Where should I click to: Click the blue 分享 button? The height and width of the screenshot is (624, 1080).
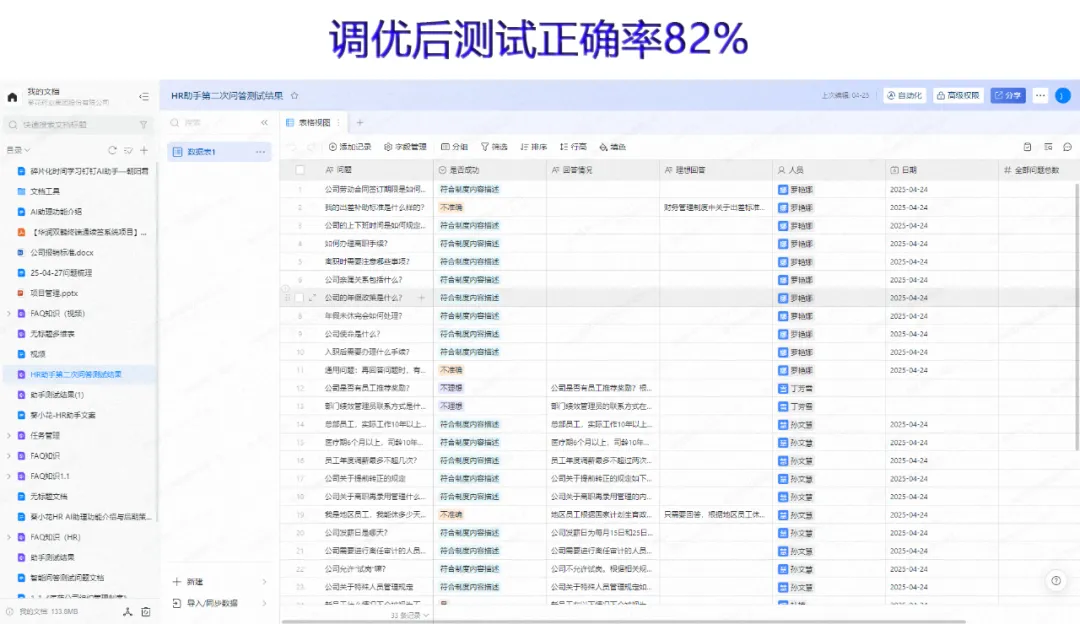click(1008, 96)
